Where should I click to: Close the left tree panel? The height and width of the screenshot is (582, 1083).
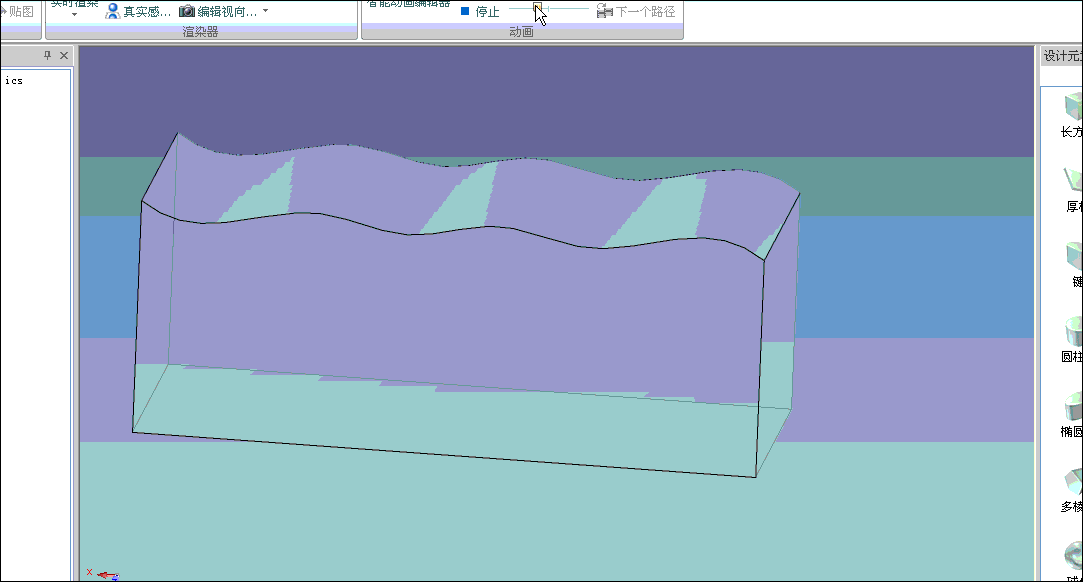pyautogui.click(x=64, y=56)
